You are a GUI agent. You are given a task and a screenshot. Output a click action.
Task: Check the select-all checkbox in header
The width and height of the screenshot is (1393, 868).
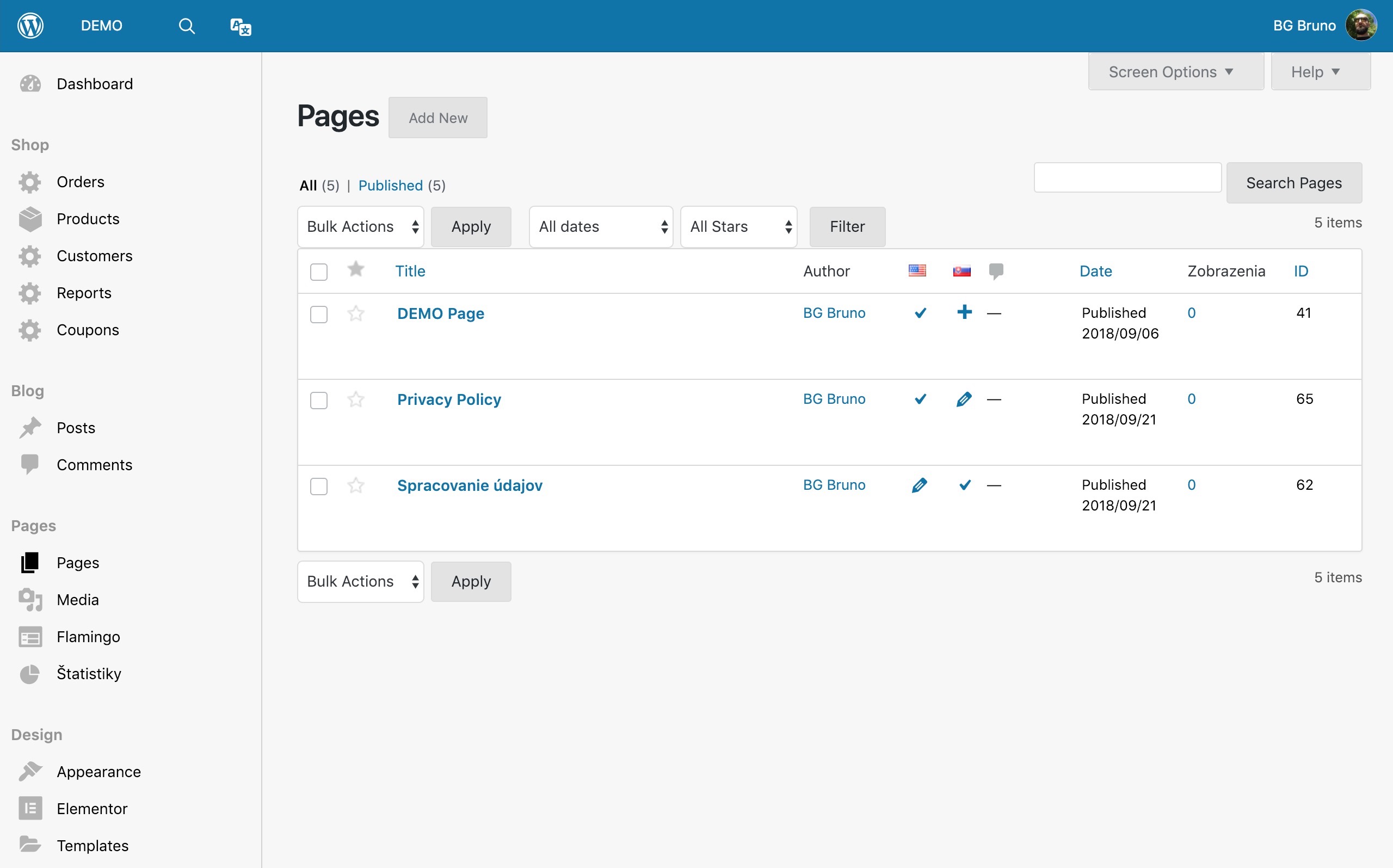(318, 272)
